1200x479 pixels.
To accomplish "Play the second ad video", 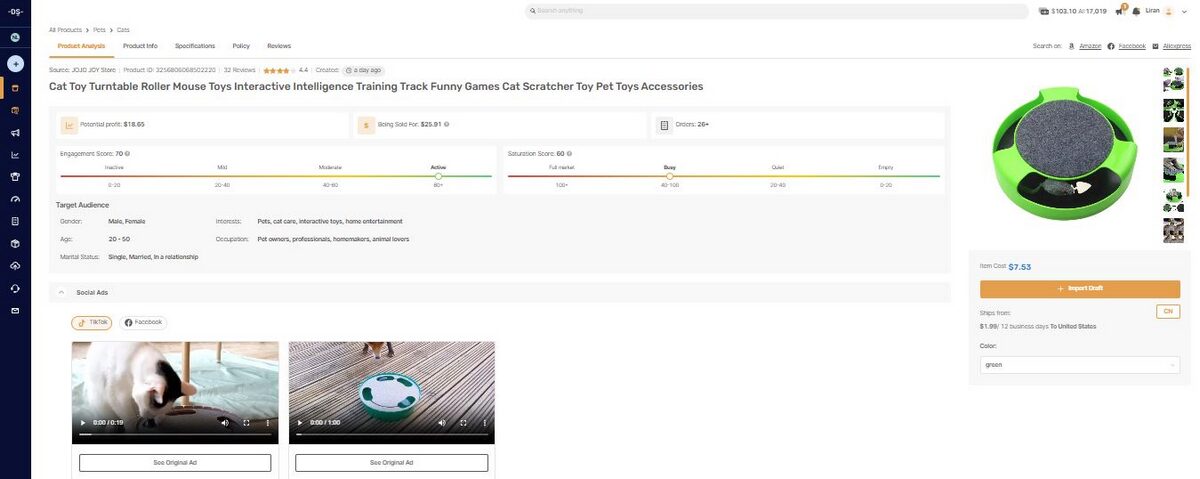I will tap(300, 423).
